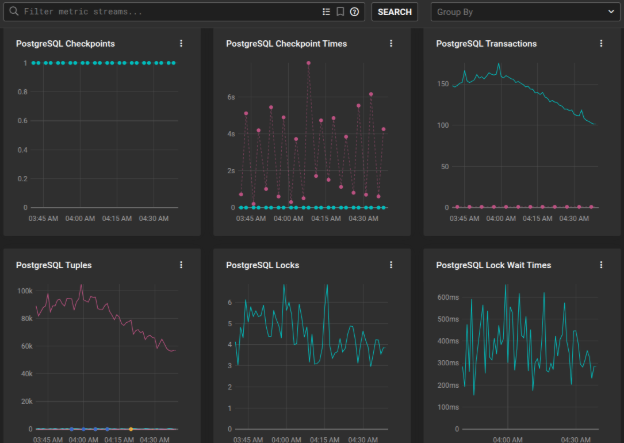Click the magnifier search icon

tap(14, 11)
